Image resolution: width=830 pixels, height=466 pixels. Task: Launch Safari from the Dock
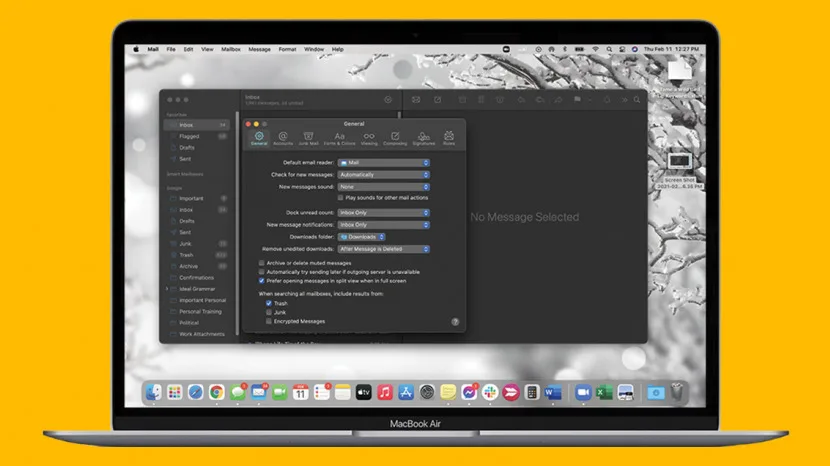195,392
